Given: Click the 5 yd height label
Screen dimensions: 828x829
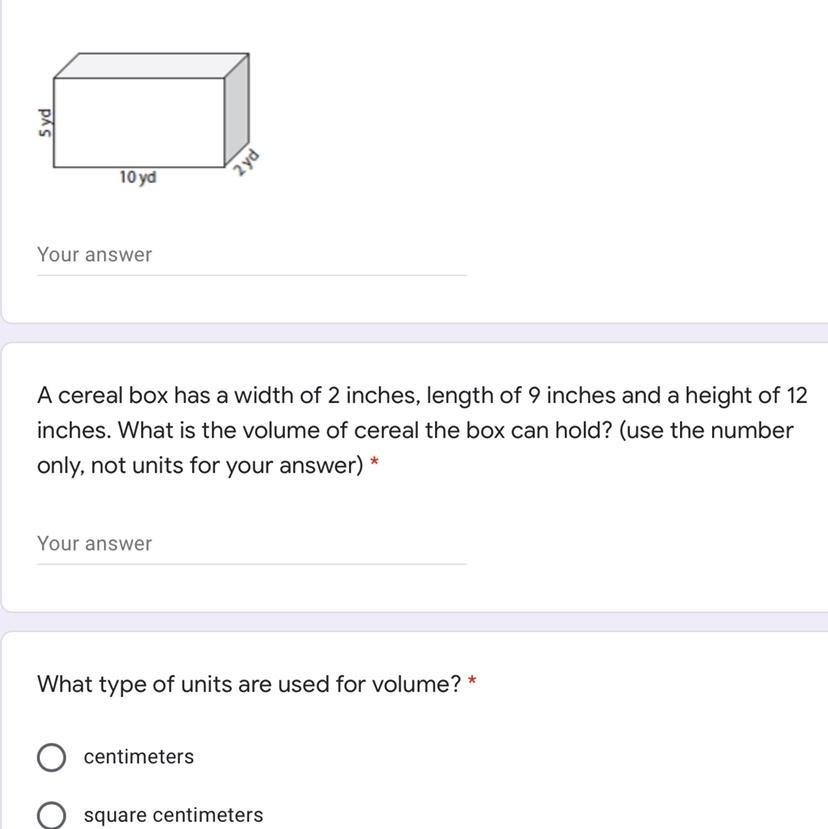Looking at the screenshot, I should point(45,121).
